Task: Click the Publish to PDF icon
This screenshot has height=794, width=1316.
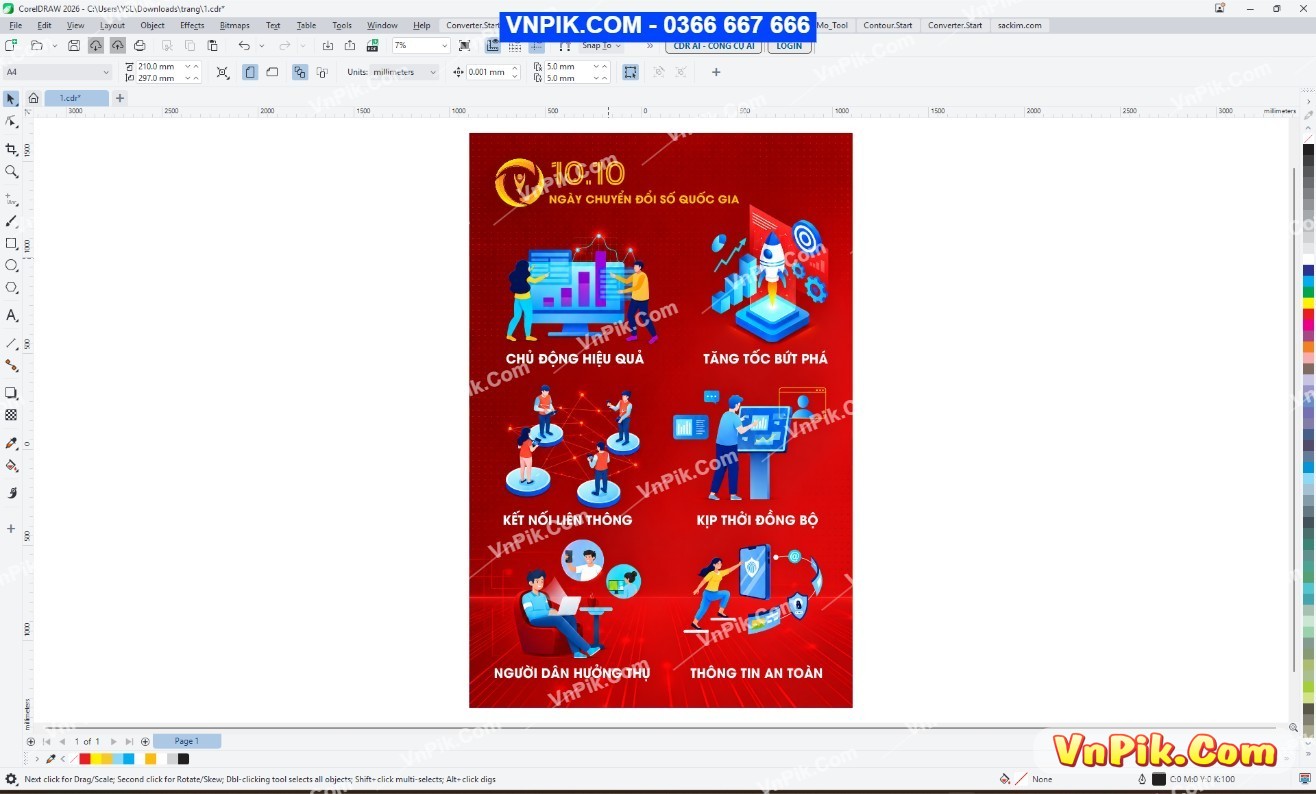Action: [372, 46]
